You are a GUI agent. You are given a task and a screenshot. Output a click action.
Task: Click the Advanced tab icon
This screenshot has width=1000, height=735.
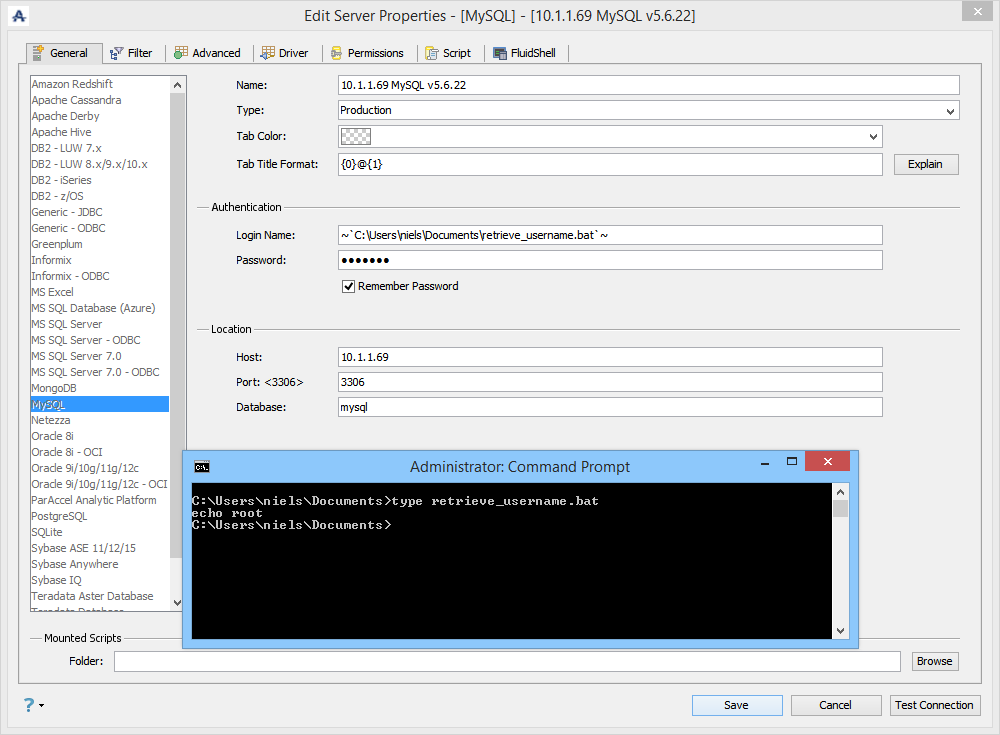[x=180, y=53]
